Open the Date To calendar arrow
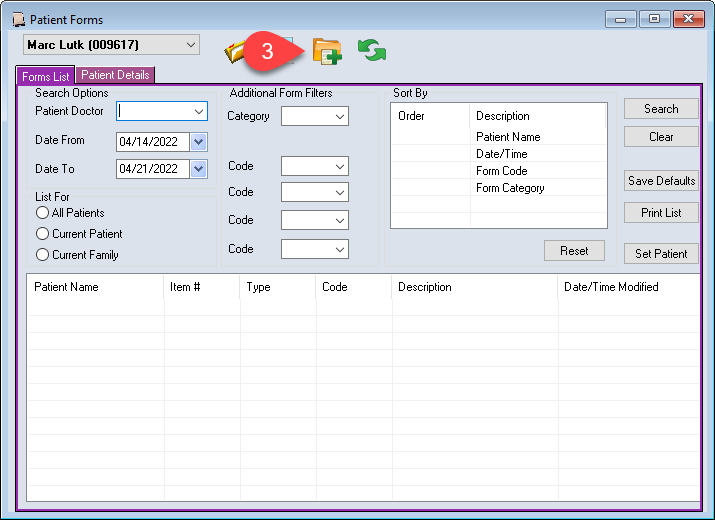Image resolution: width=715 pixels, height=520 pixels. [198, 169]
